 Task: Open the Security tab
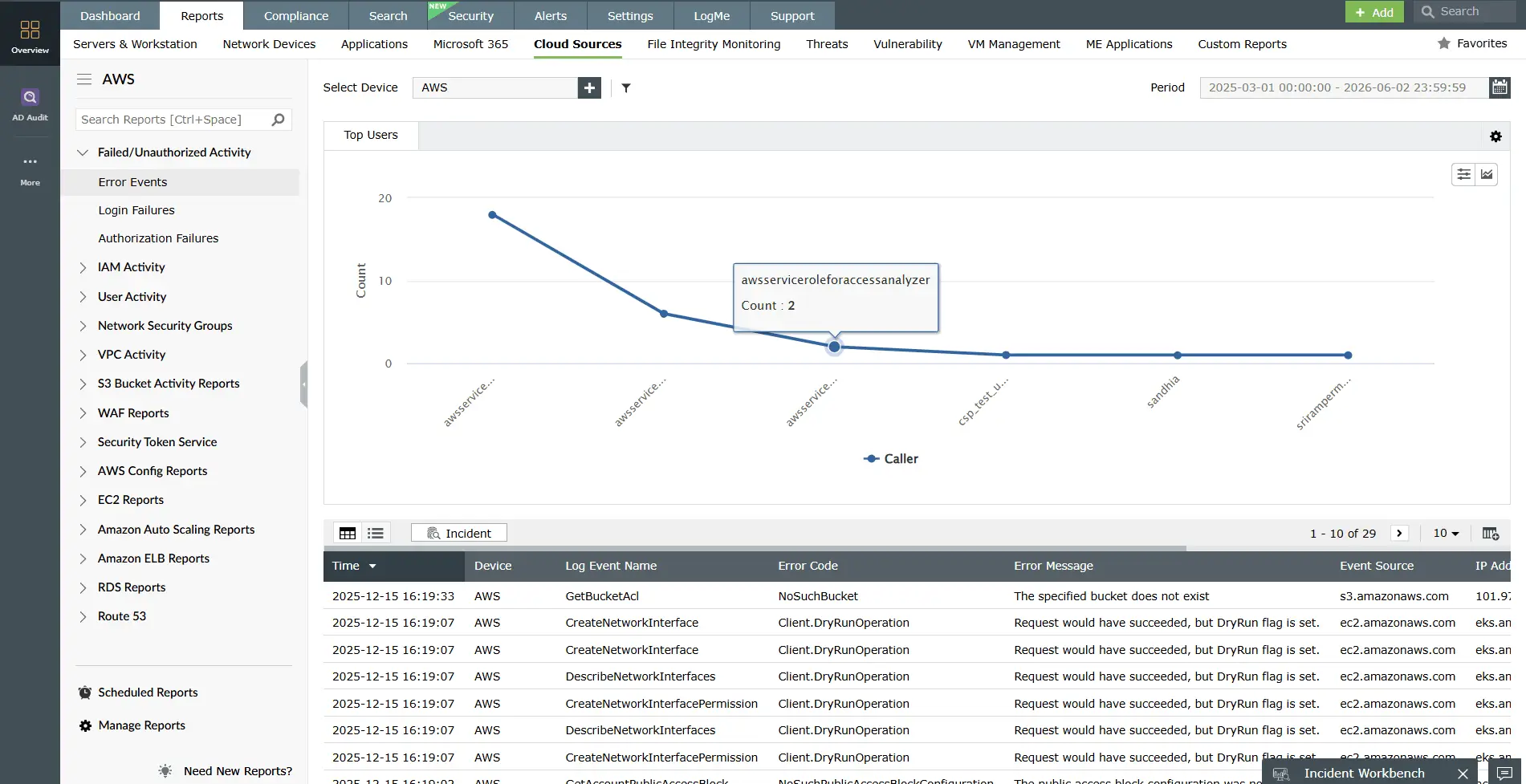coord(470,15)
